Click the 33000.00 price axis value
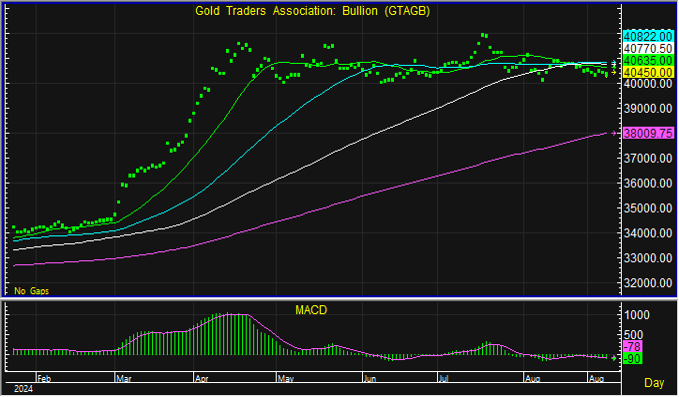The image size is (679, 397). click(648, 258)
